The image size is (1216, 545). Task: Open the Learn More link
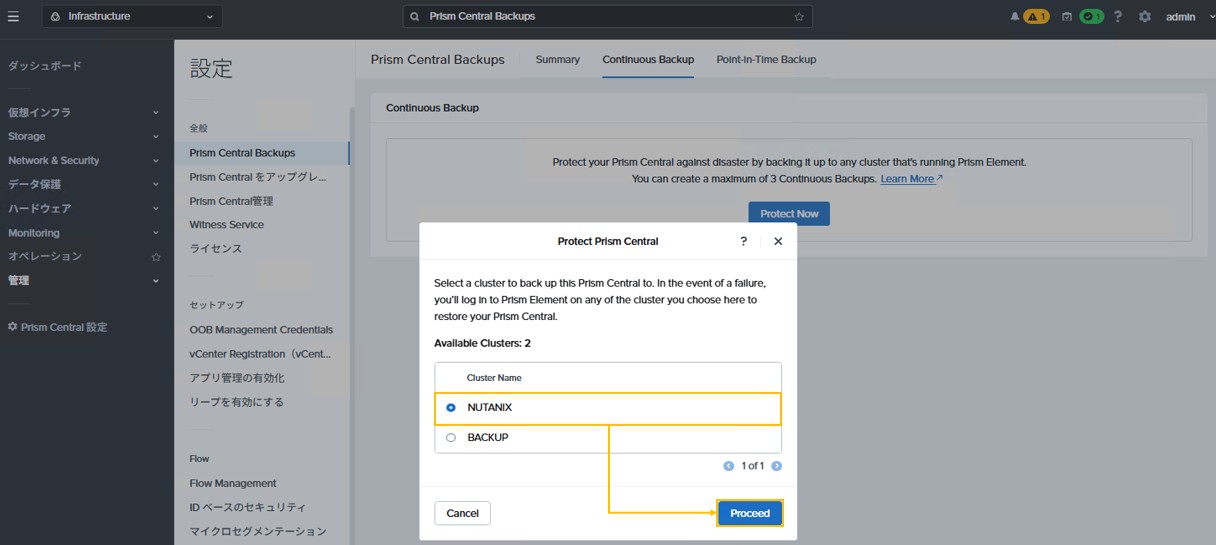tap(911, 179)
